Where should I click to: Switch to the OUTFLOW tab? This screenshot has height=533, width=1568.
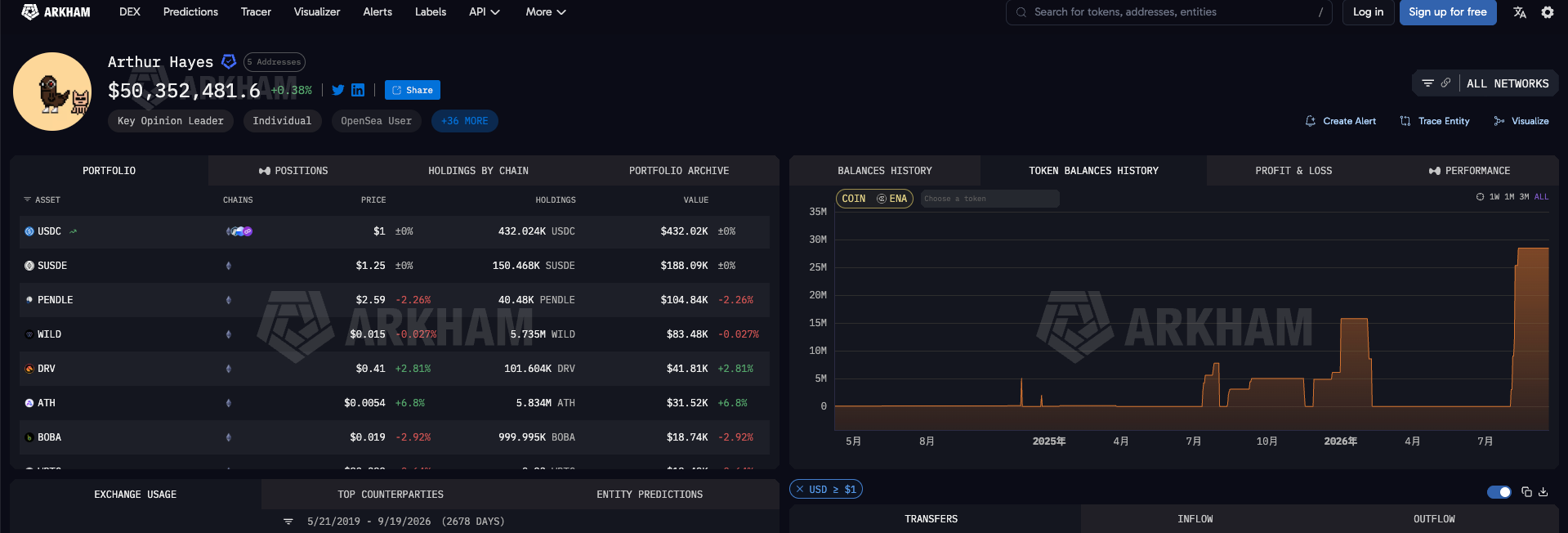1434,519
